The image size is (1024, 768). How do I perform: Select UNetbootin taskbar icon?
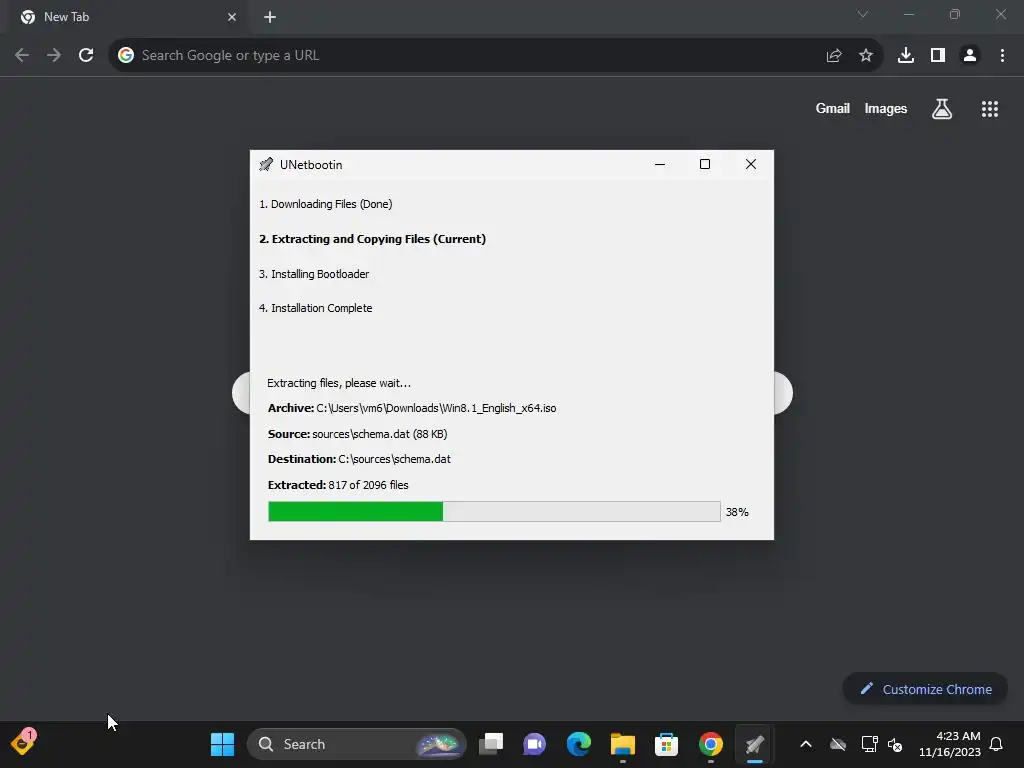click(x=754, y=744)
